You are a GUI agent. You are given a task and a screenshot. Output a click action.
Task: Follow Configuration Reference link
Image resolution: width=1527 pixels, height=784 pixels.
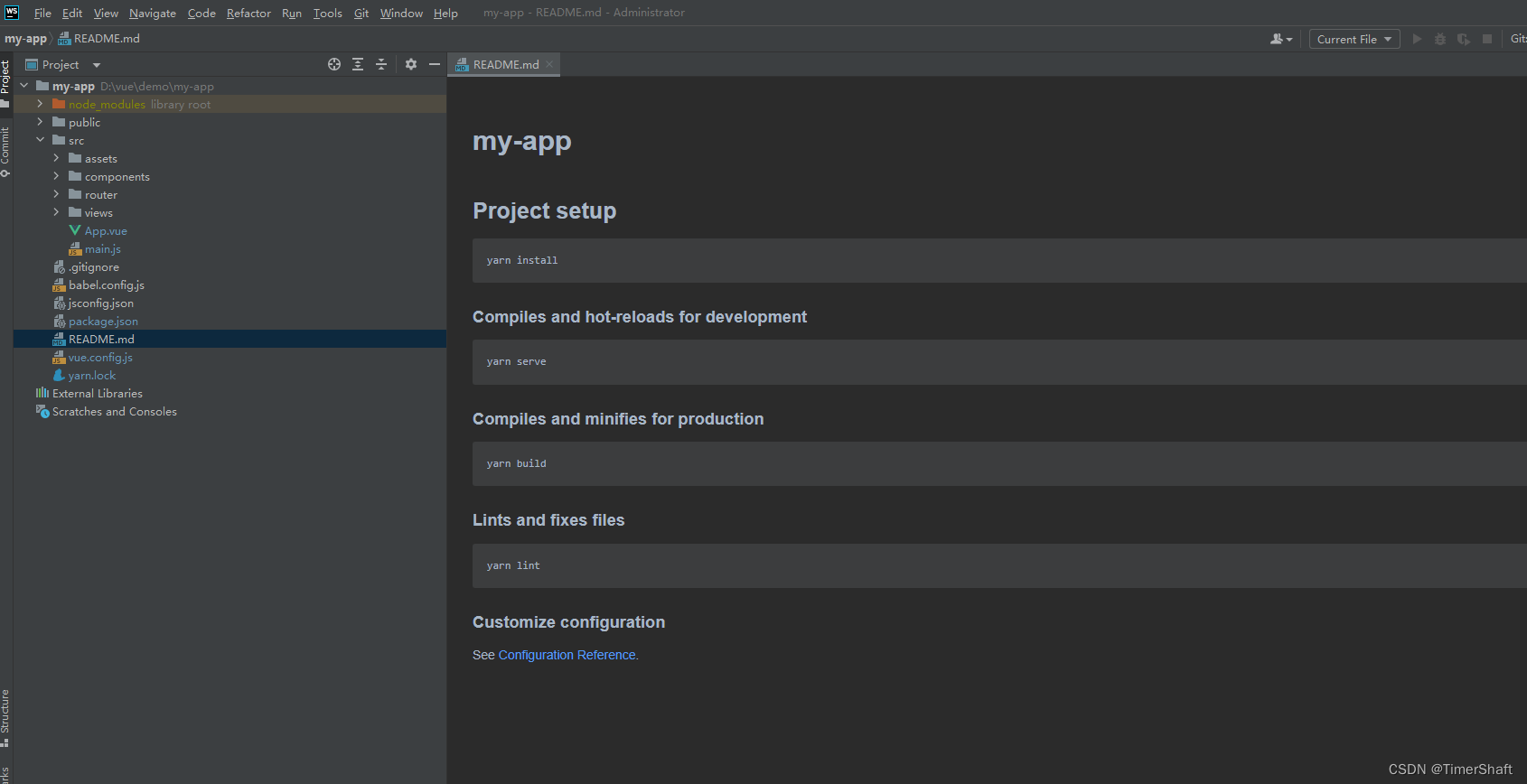[x=567, y=655]
